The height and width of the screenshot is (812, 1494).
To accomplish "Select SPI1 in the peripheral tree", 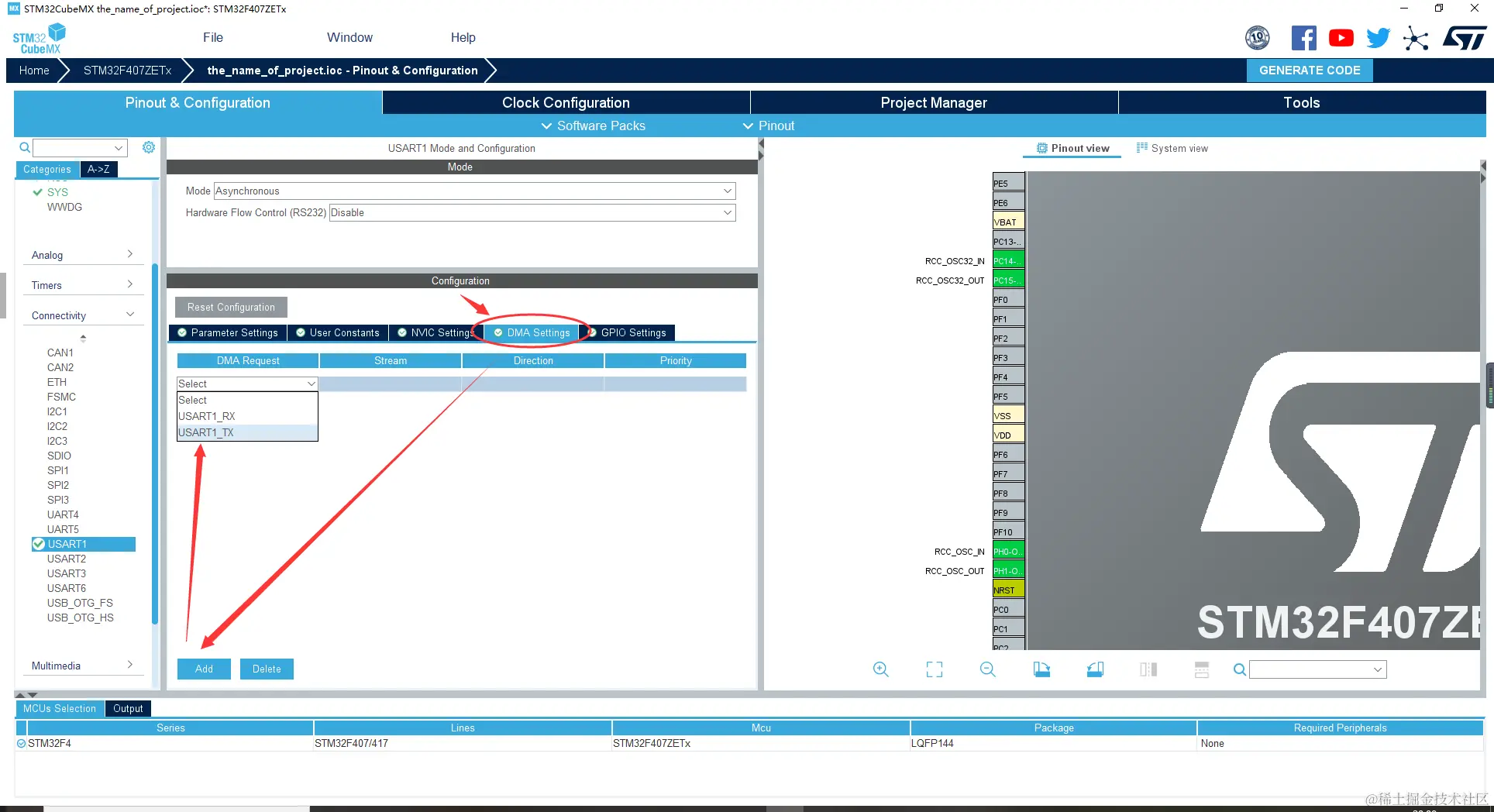I will pos(58,470).
